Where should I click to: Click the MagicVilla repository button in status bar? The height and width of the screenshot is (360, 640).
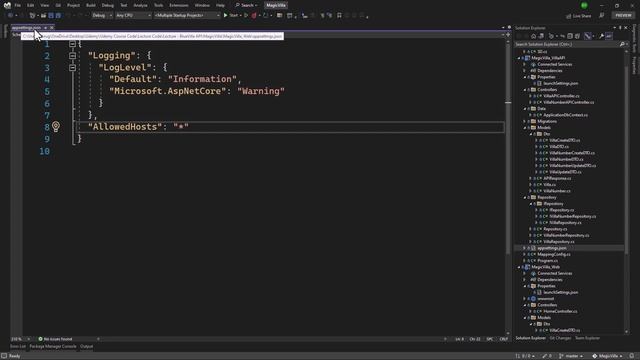(607, 356)
